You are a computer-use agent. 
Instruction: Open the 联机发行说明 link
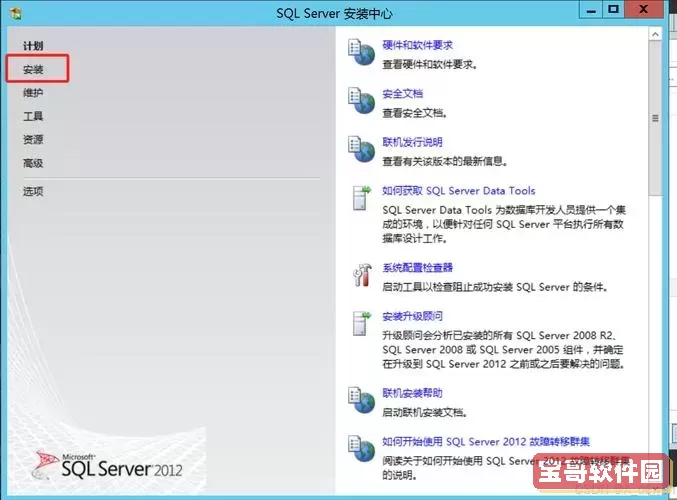click(x=412, y=142)
